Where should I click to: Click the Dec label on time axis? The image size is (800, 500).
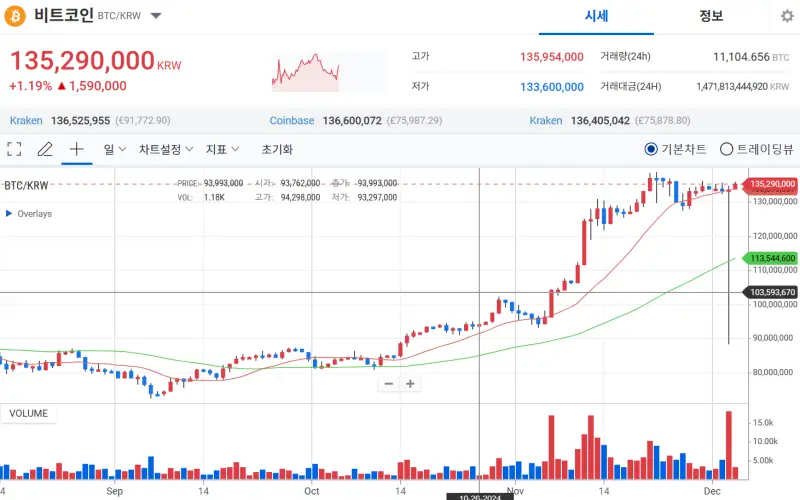pos(712,491)
